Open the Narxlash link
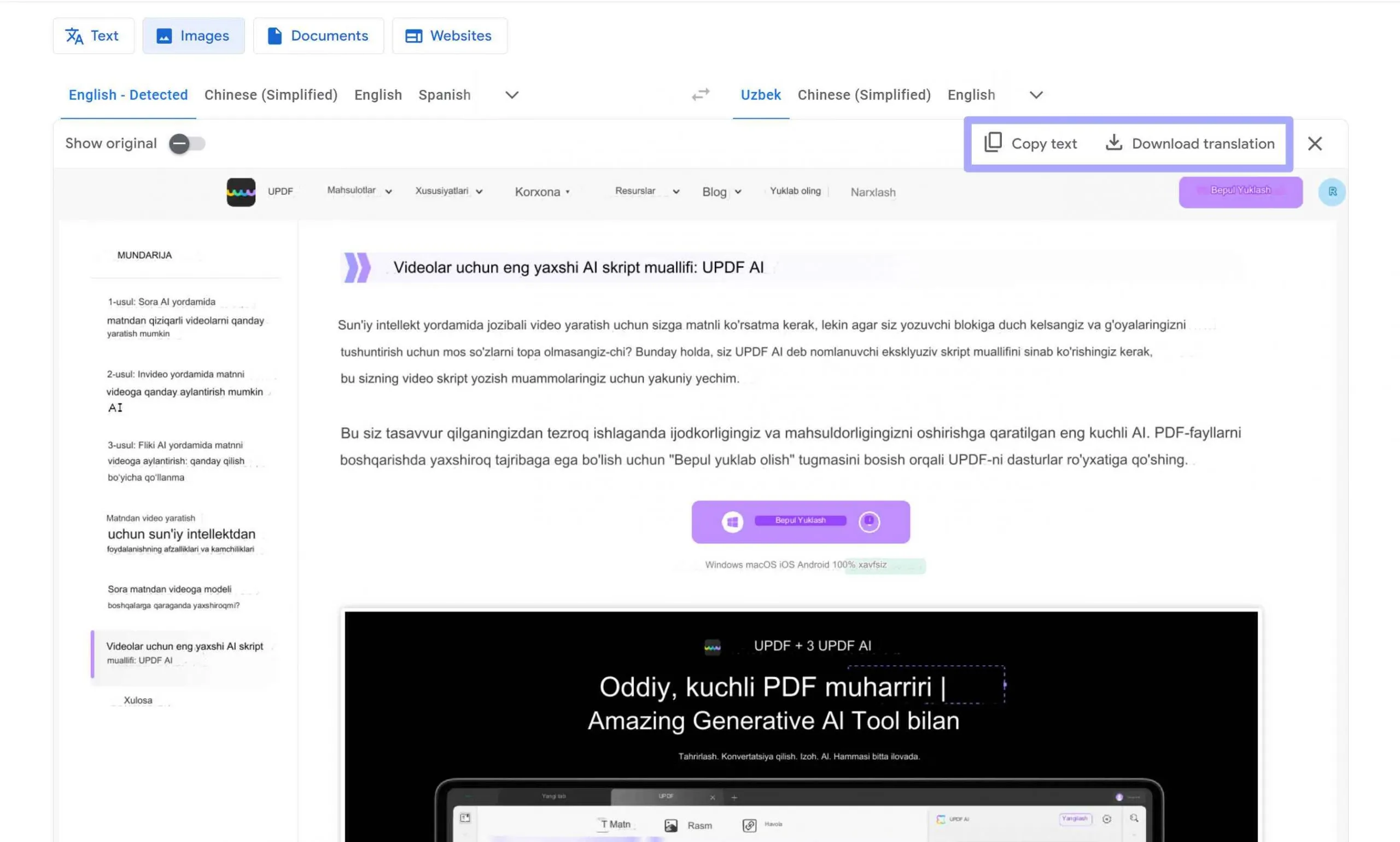This screenshot has width=1400, height=842. 873,193
